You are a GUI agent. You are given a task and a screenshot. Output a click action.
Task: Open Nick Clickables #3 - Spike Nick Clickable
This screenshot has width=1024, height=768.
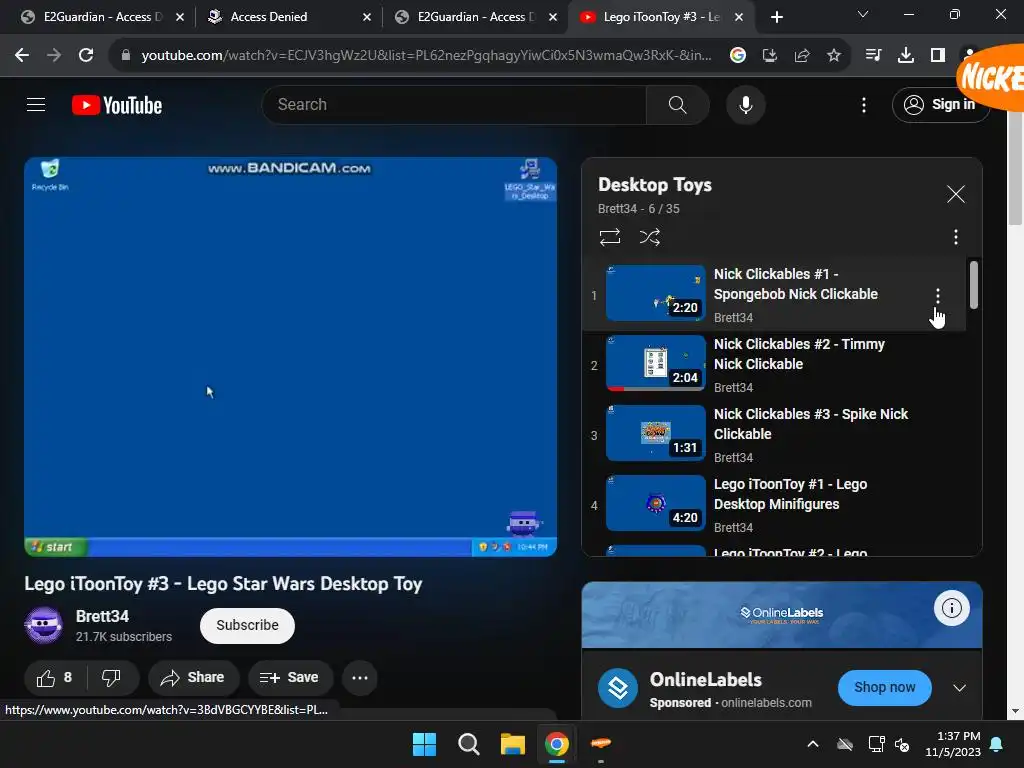coord(810,424)
